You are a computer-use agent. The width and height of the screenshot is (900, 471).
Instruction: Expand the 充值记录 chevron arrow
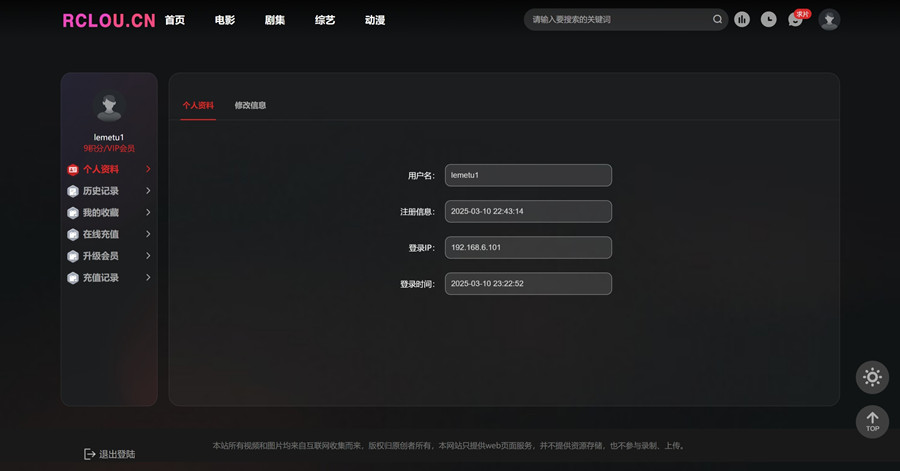[148, 278]
